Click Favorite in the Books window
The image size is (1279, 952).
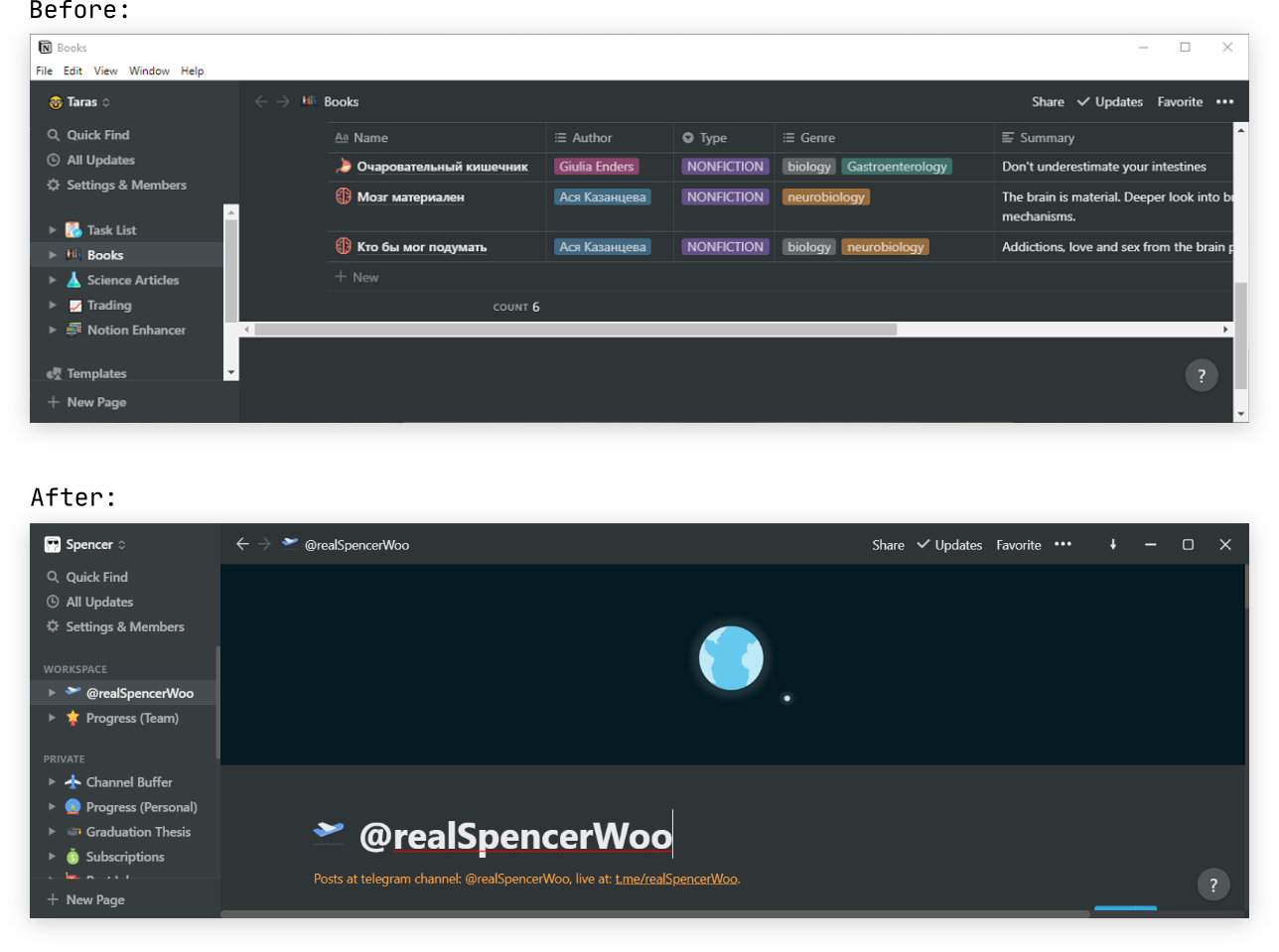(1180, 102)
